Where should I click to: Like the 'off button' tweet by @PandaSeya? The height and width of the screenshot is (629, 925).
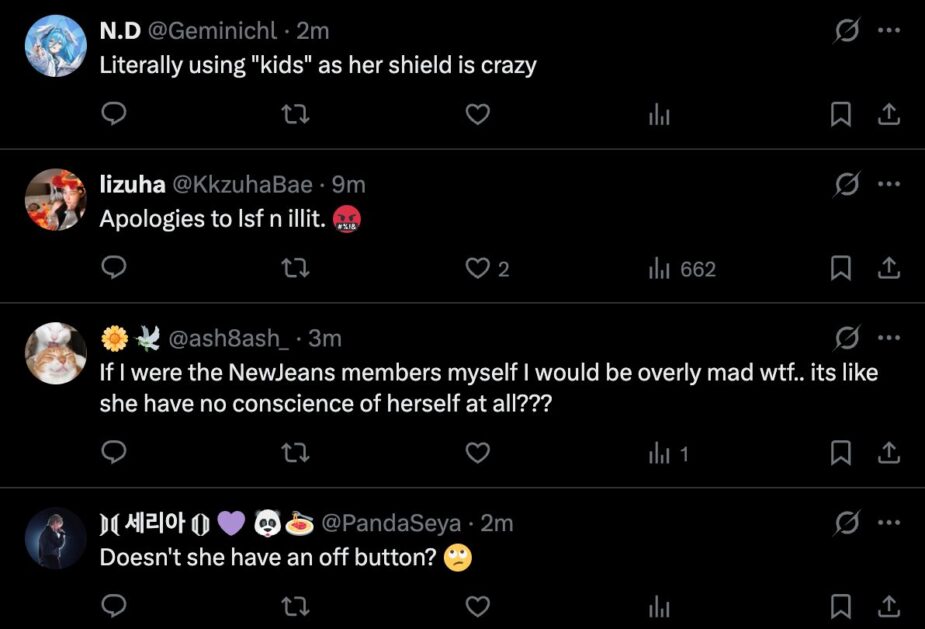point(478,607)
